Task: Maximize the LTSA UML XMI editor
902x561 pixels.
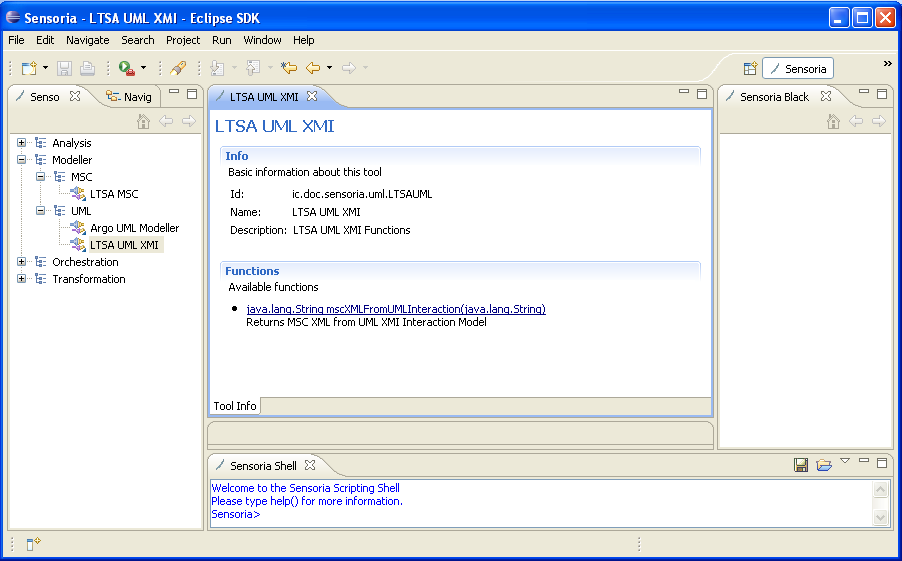Action: pyautogui.click(x=702, y=94)
